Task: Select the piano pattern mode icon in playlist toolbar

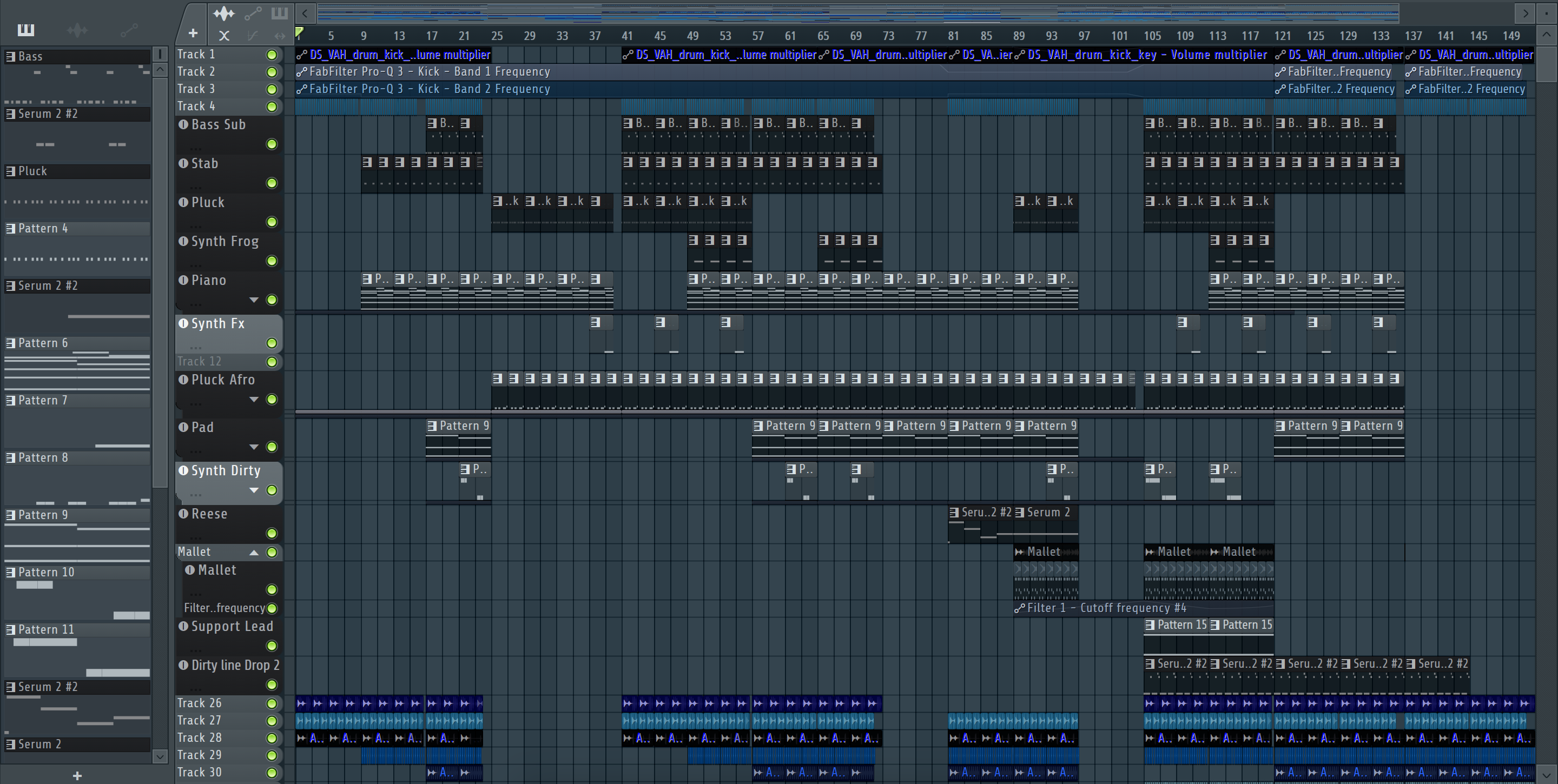Action: pos(280,12)
